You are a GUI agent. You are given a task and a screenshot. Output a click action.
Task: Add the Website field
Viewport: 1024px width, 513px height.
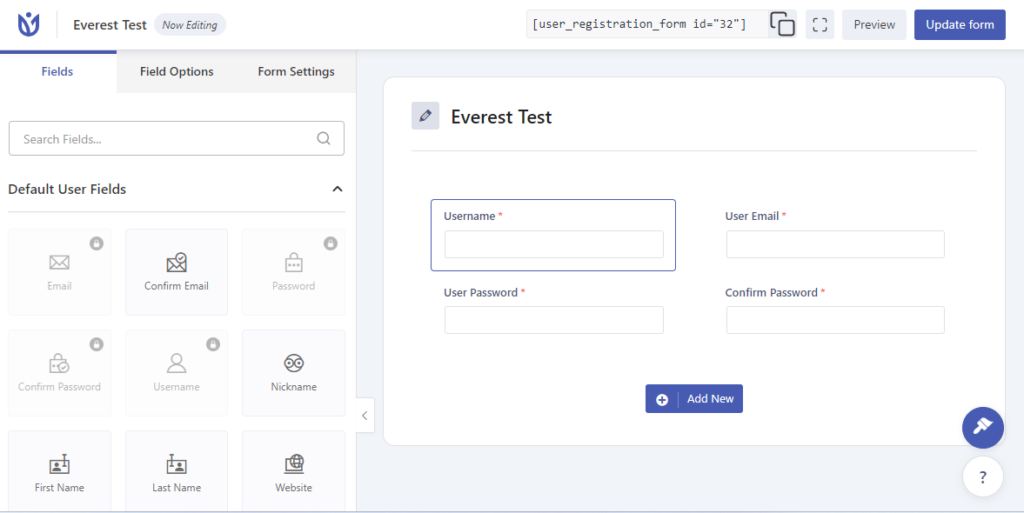point(293,473)
